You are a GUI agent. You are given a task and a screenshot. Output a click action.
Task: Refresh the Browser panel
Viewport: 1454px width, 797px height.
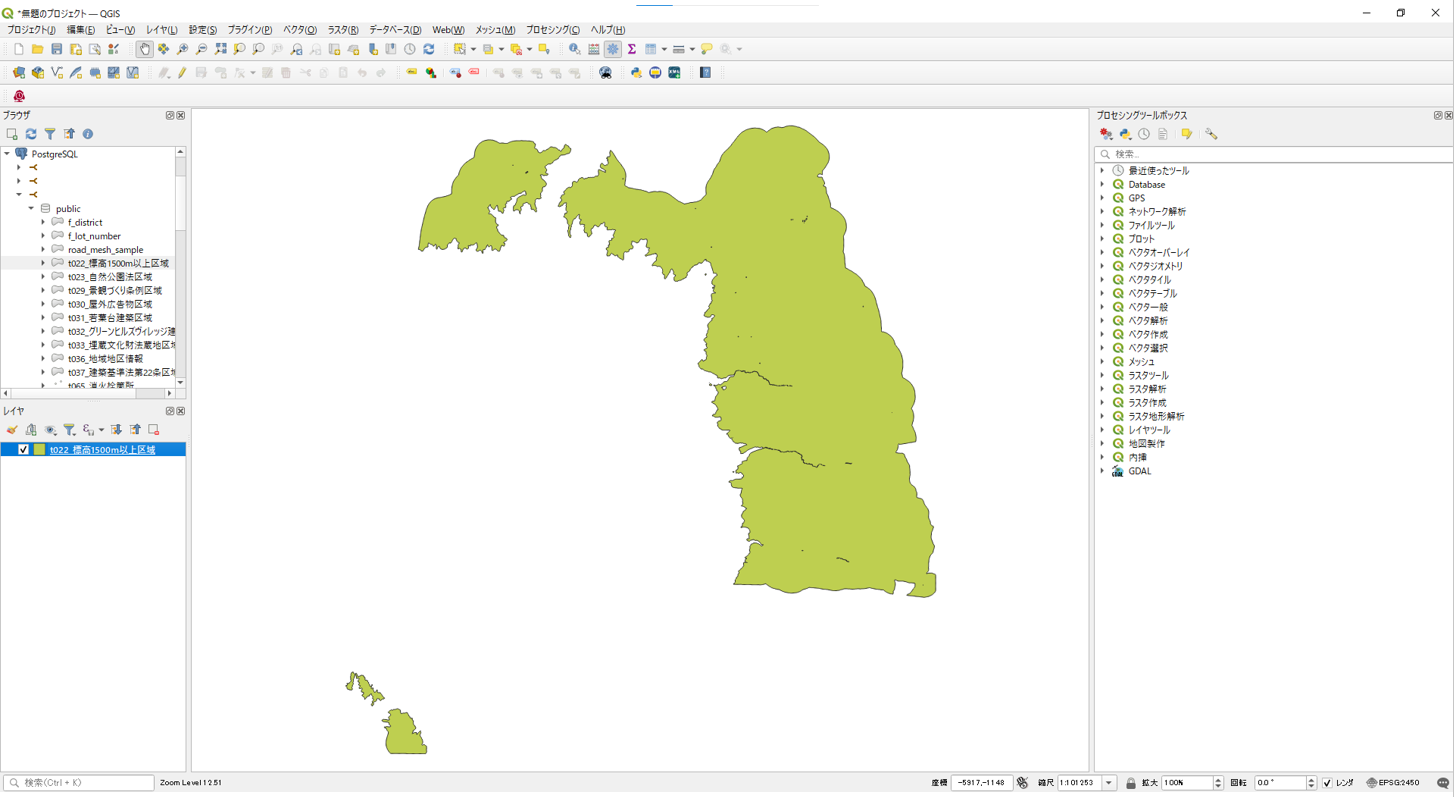click(31, 134)
